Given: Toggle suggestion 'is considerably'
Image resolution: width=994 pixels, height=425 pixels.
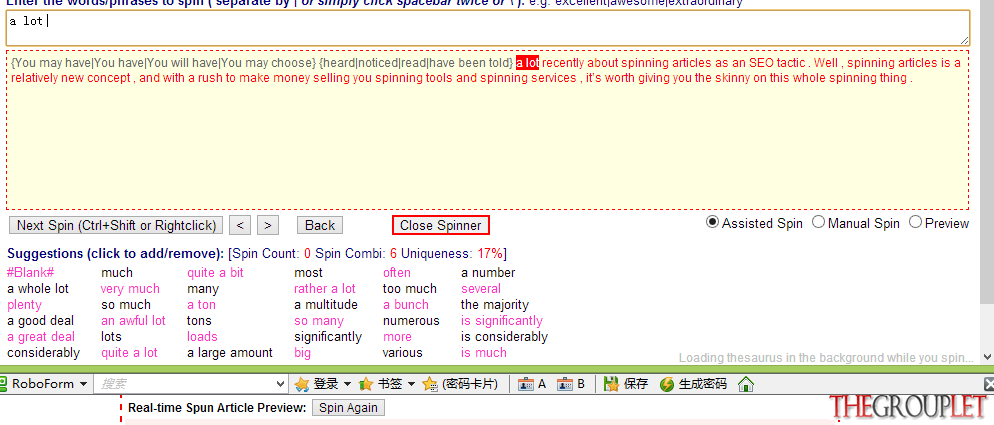Looking at the screenshot, I should (504, 337).
